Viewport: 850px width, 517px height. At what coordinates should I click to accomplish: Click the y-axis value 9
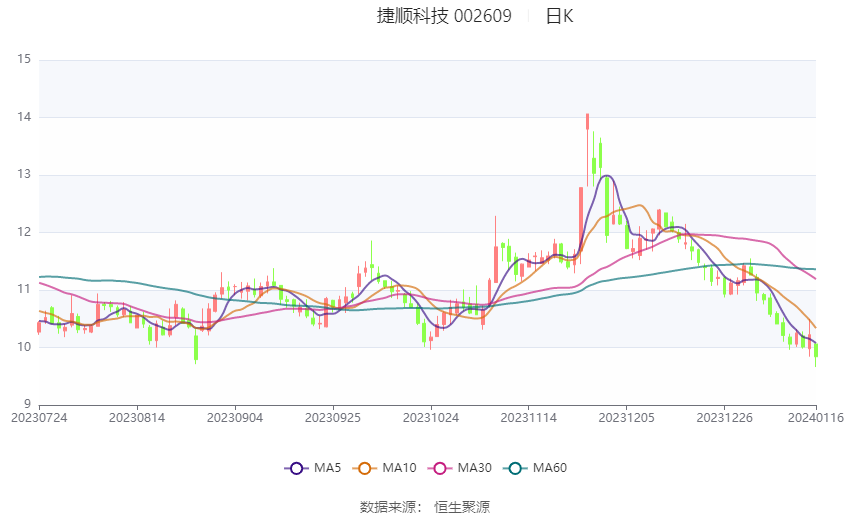tap(27, 404)
